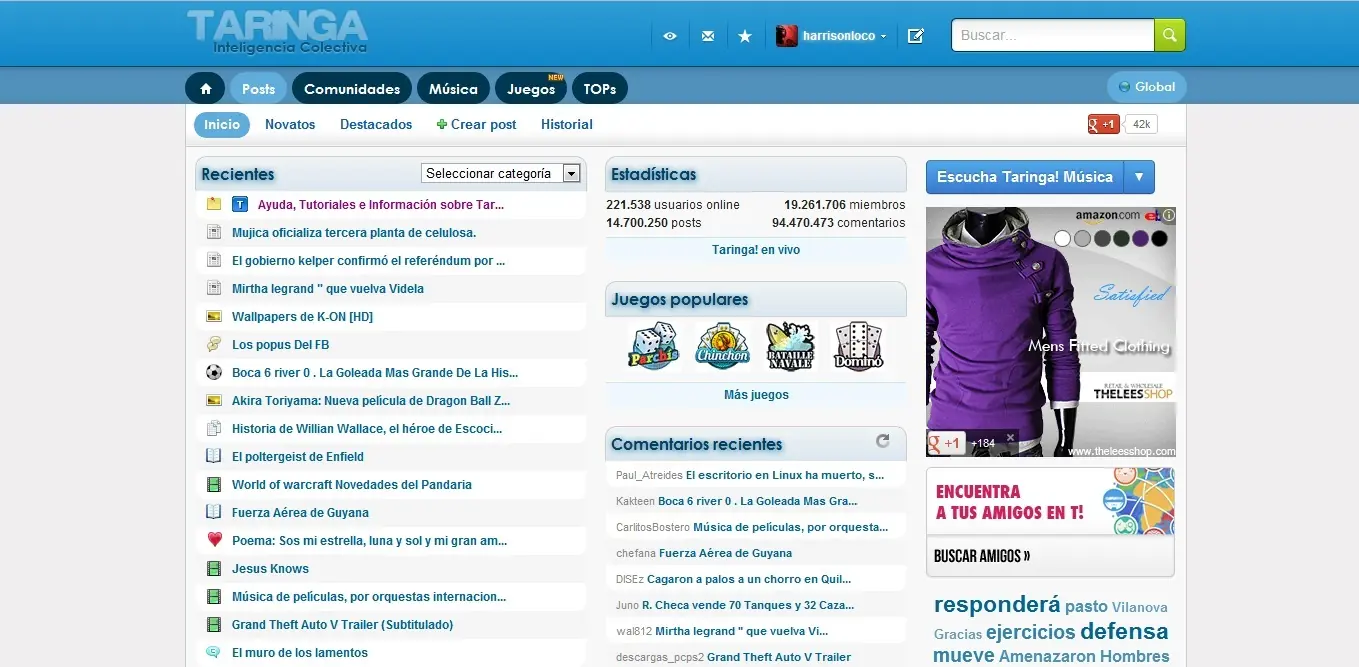The image size is (1359, 667).
Task: Click image icon beside Wallpapers de K-ON
Action: (214, 316)
